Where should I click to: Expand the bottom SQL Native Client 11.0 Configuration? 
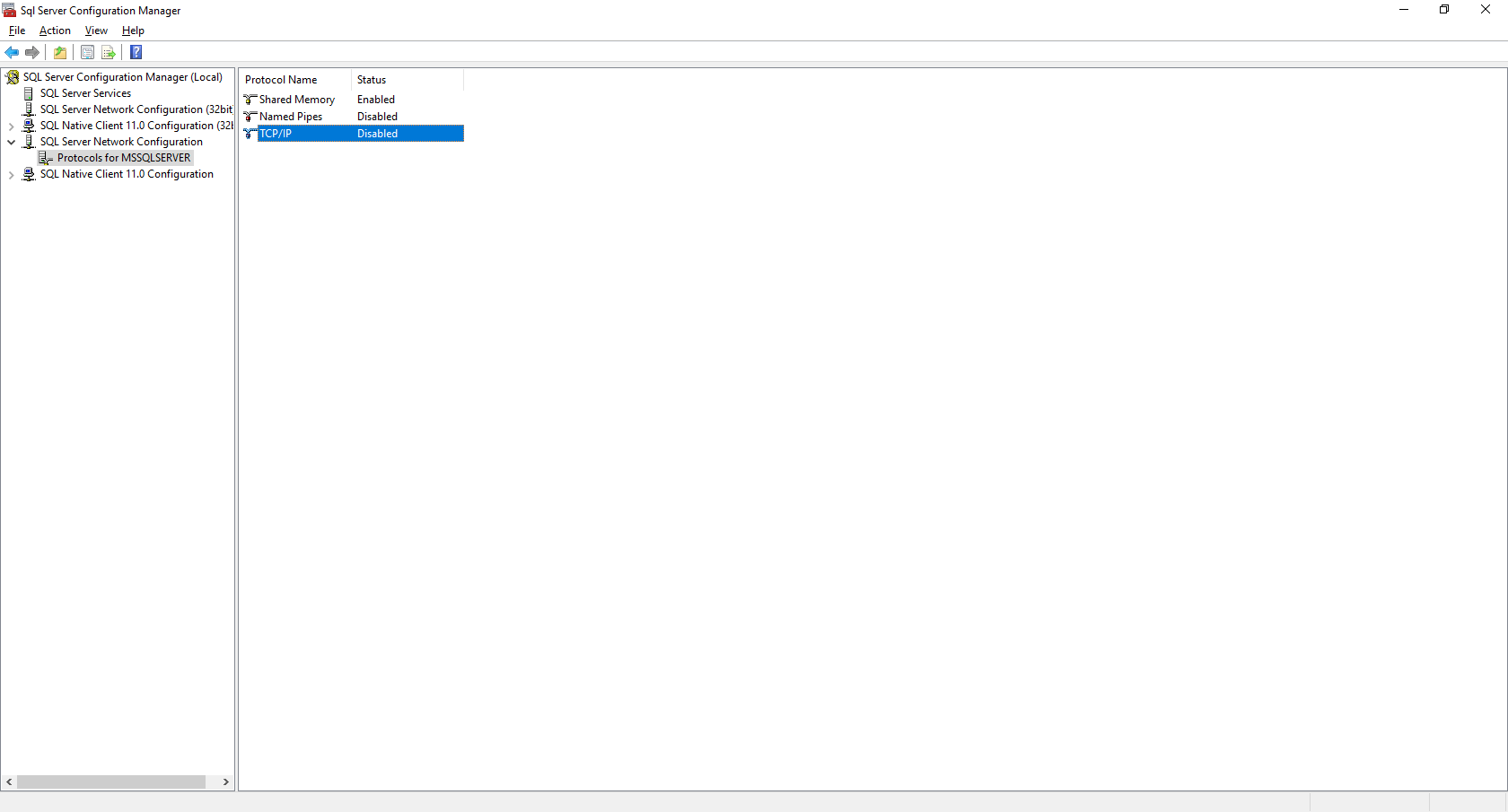(12, 175)
